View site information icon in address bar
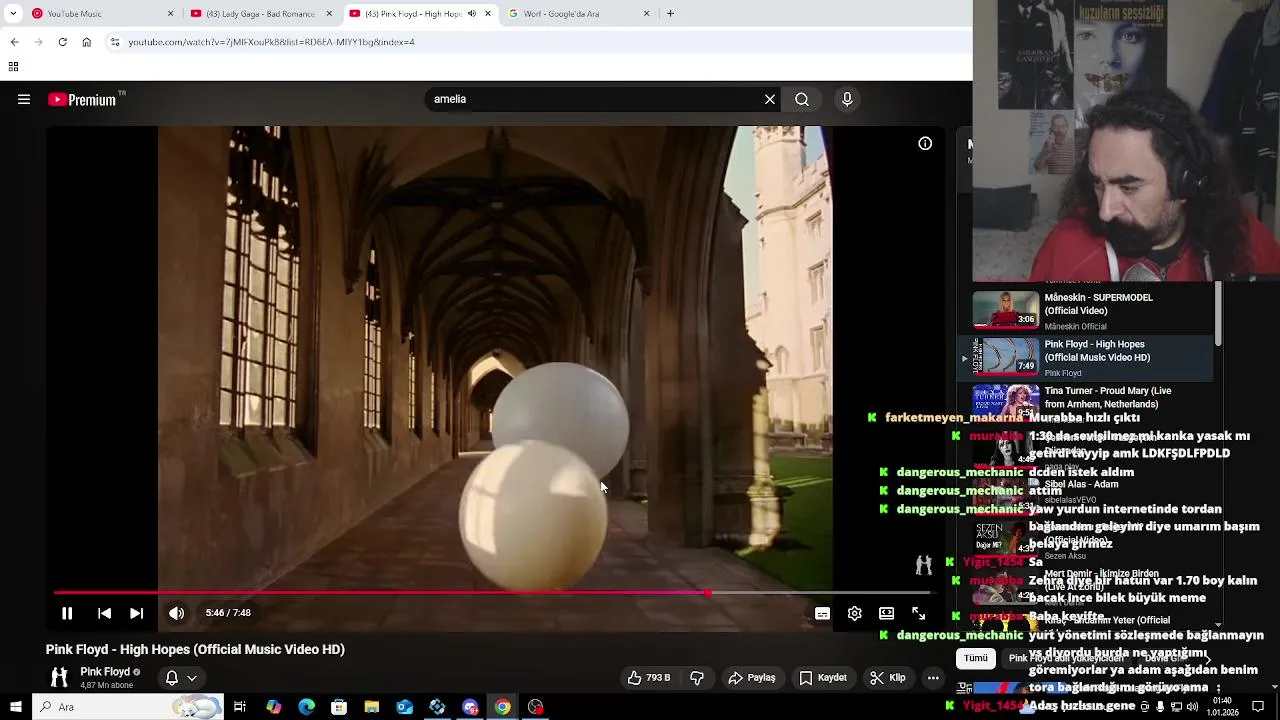This screenshot has width=1280, height=720. [x=115, y=42]
